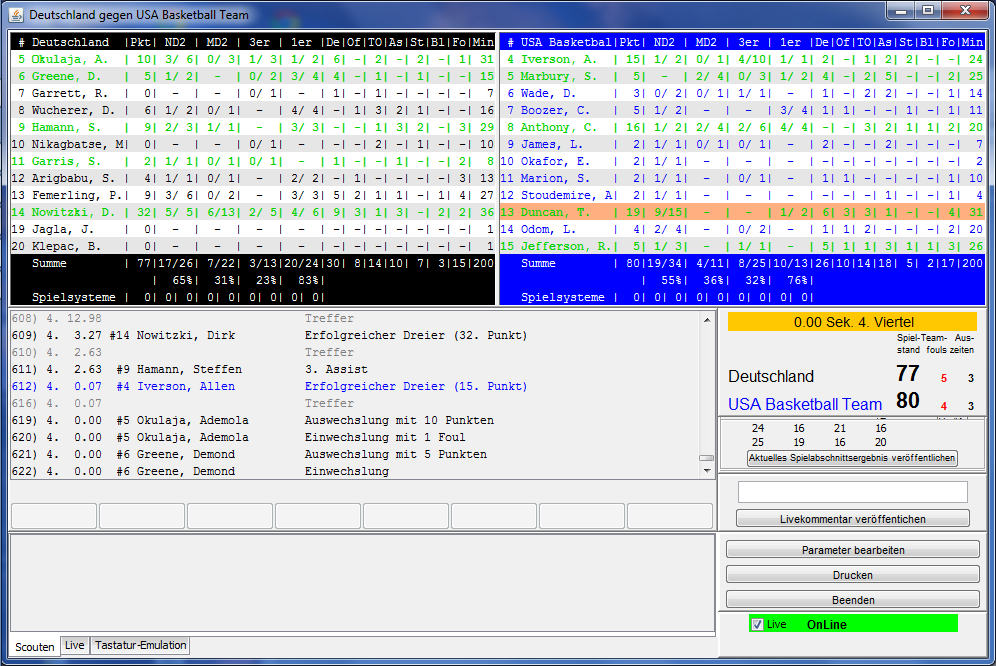Minimize the Deutschland gegen USA window

tap(901, 11)
